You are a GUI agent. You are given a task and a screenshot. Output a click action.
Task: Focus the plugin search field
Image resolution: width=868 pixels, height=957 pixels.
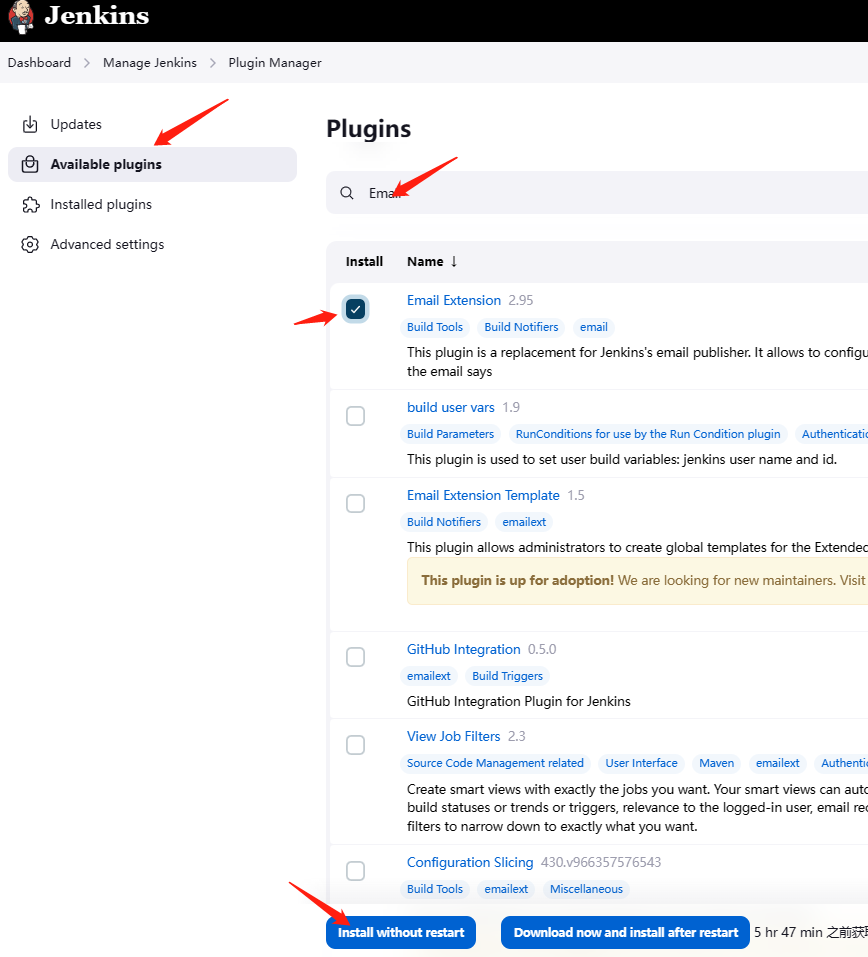[597, 193]
